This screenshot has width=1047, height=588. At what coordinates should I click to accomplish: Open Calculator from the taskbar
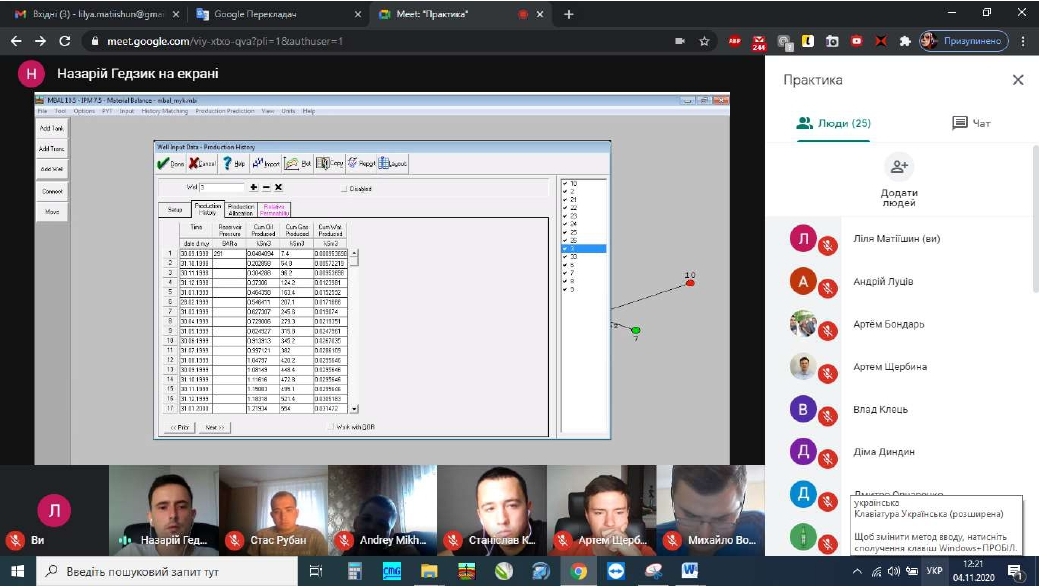tap(355, 572)
